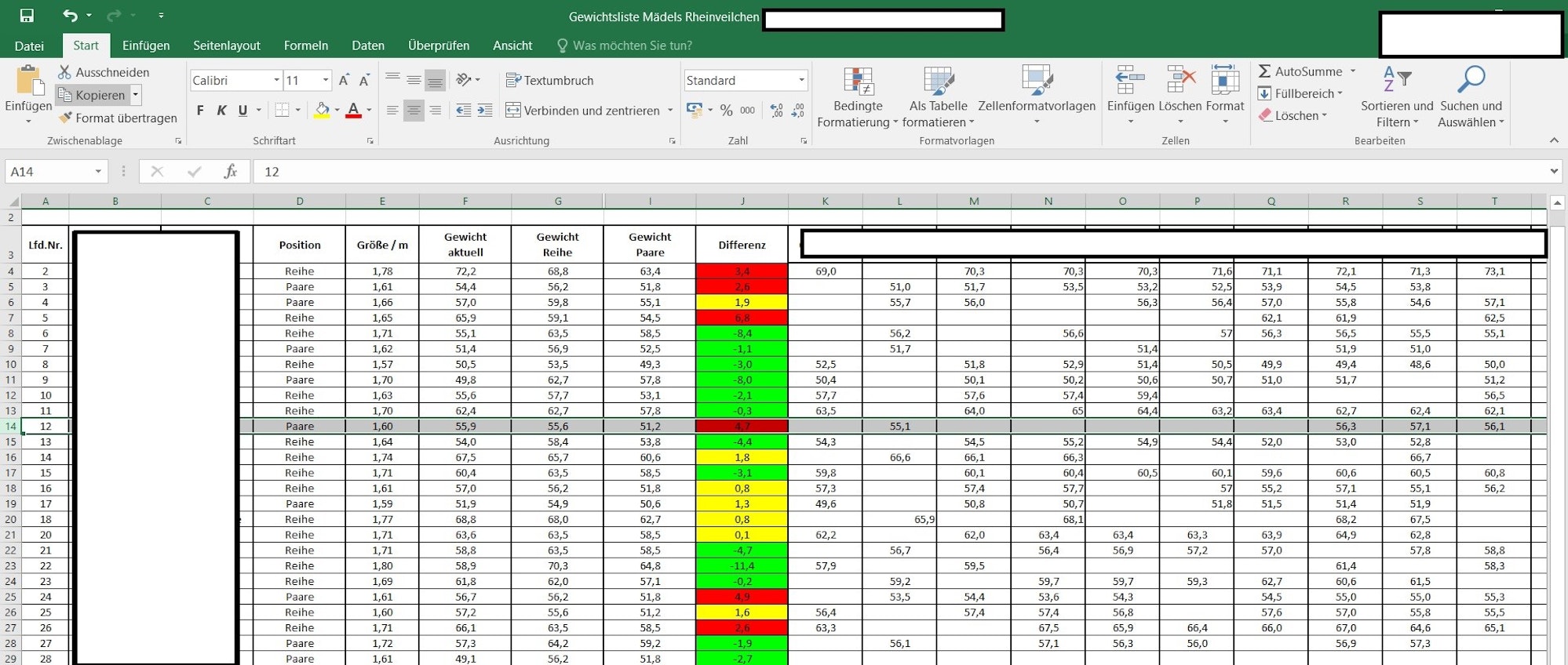Click the insert function fx icon
Viewport: 1568px width, 665px height.
[x=230, y=172]
